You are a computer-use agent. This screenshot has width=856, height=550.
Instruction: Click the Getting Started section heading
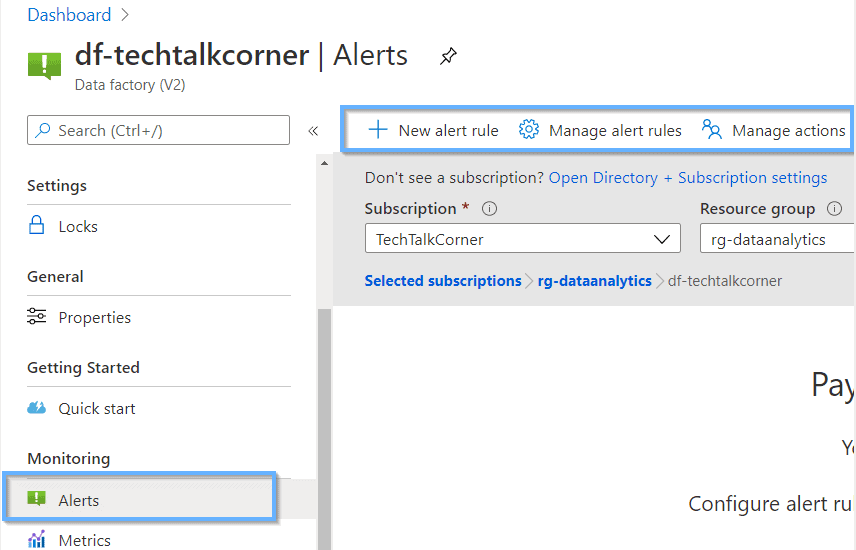click(x=84, y=368)
